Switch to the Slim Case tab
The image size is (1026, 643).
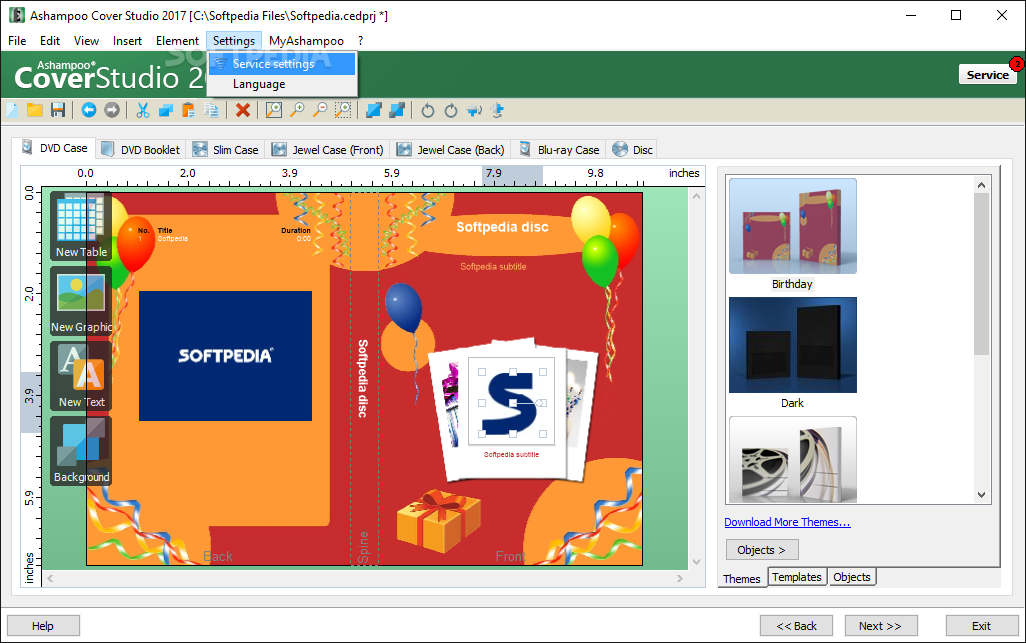click(x=226, y=150)
